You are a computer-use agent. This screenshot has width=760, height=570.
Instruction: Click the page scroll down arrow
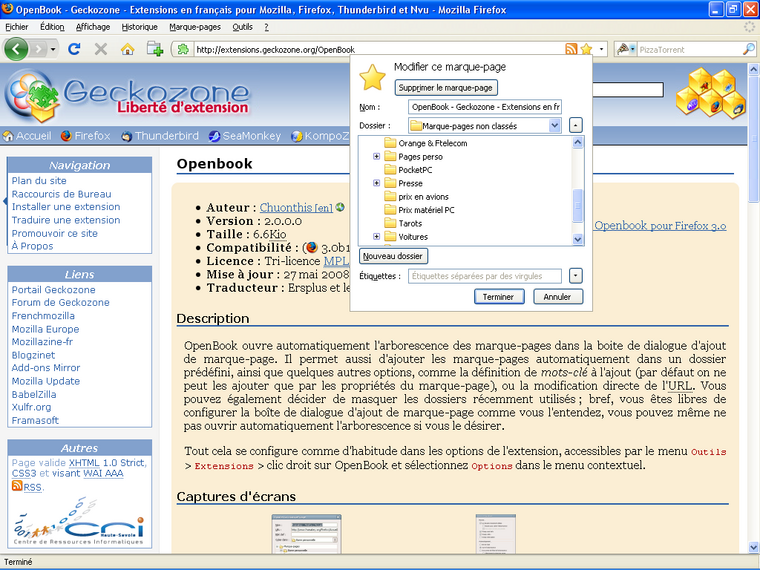click(x=754, y=548)
